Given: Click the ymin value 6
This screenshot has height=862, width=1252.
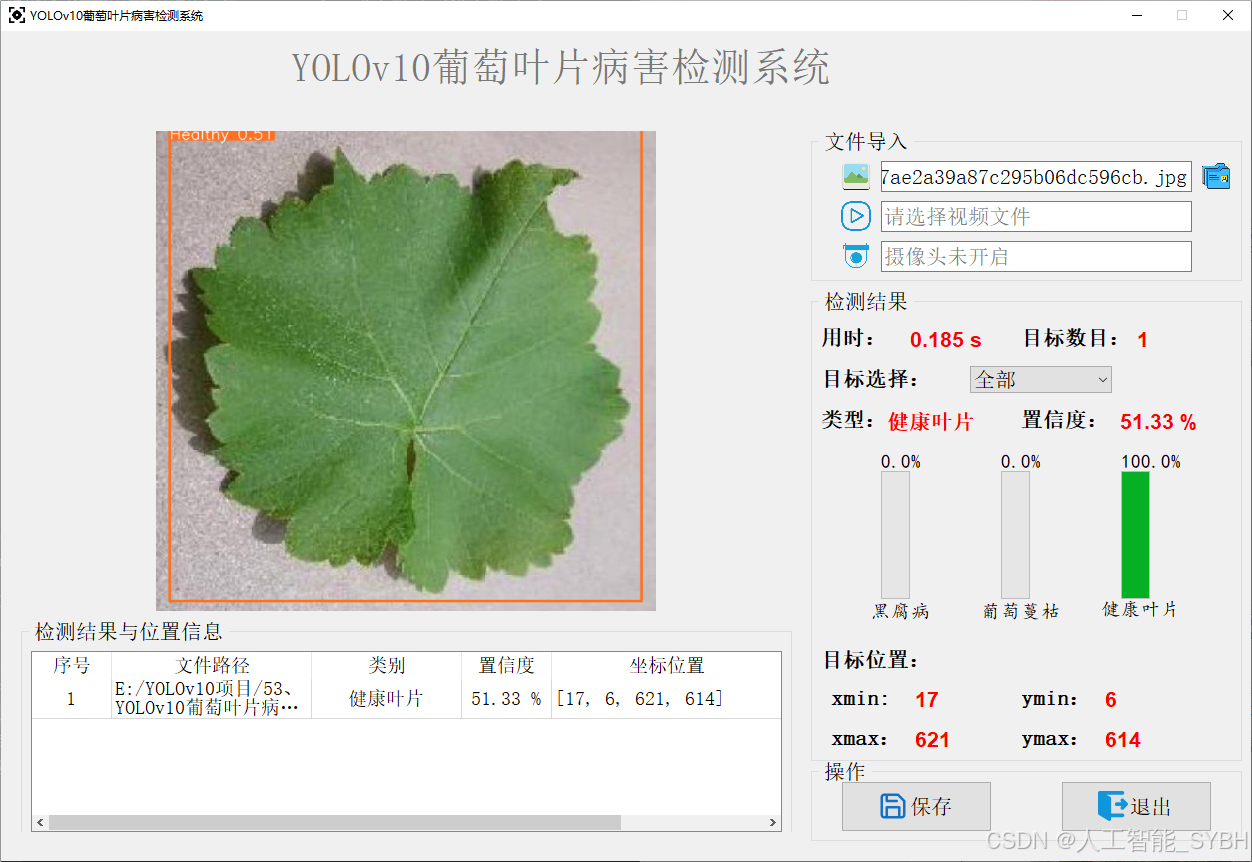Looking at the screenshot, I should click(x=1110, y=700).
